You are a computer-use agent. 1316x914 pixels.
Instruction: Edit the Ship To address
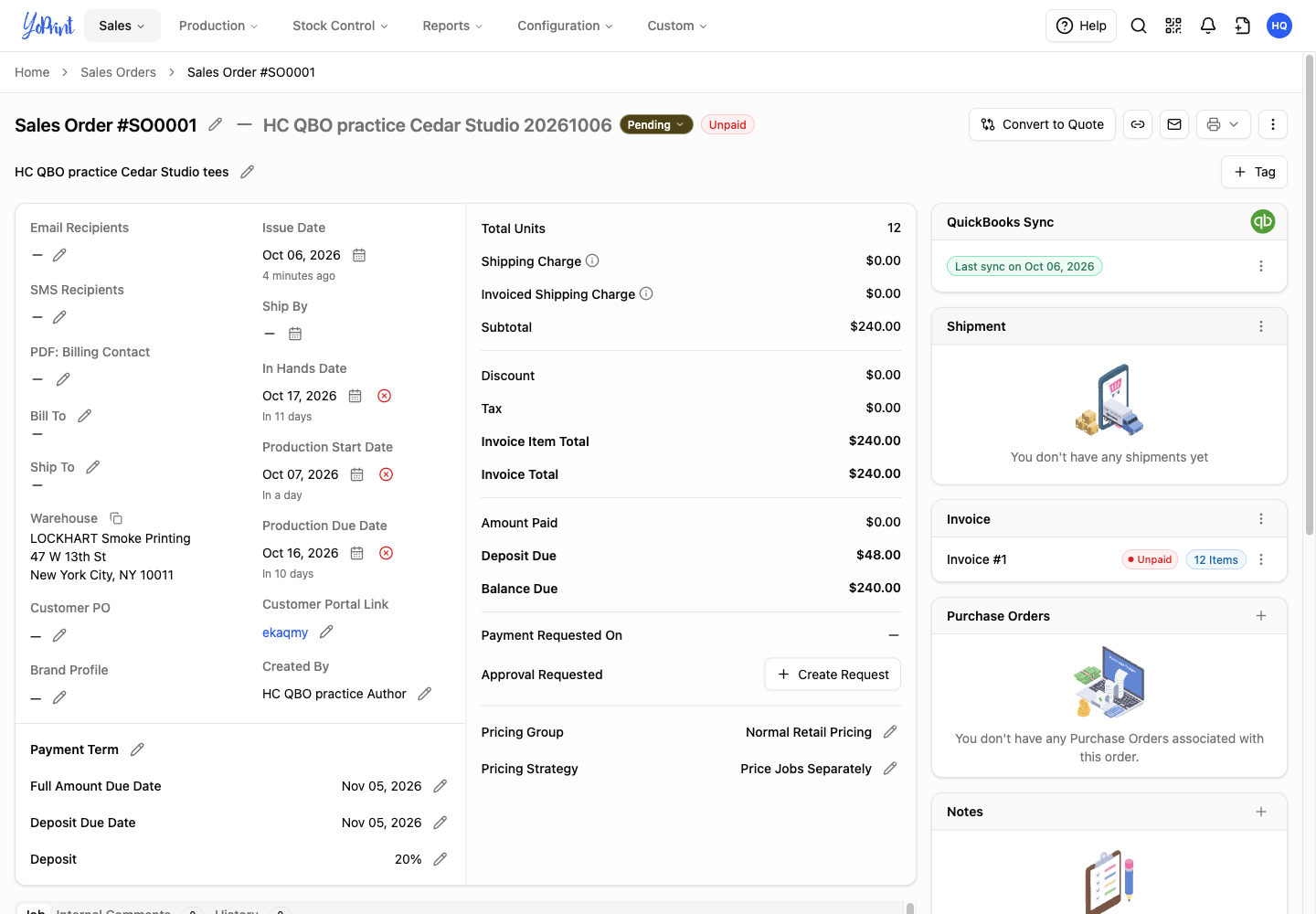[92, 467]
